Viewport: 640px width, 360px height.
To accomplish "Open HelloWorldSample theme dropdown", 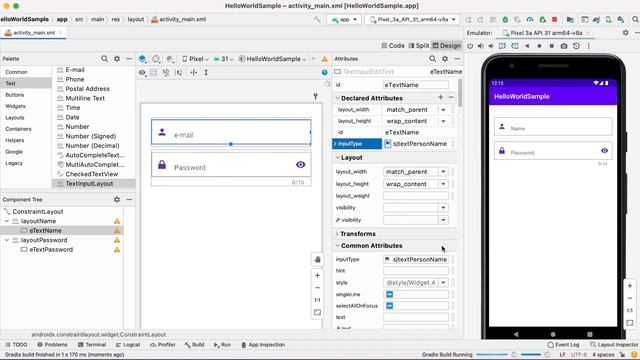I will point(272,59).
